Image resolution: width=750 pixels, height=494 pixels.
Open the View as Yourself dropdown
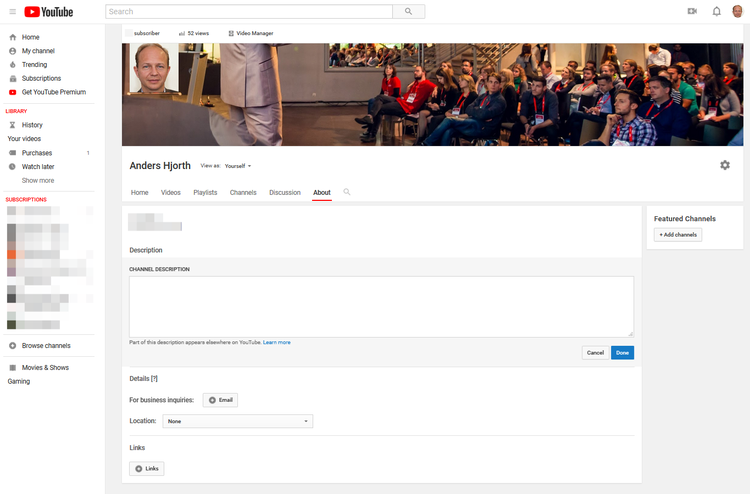(238, 166)
